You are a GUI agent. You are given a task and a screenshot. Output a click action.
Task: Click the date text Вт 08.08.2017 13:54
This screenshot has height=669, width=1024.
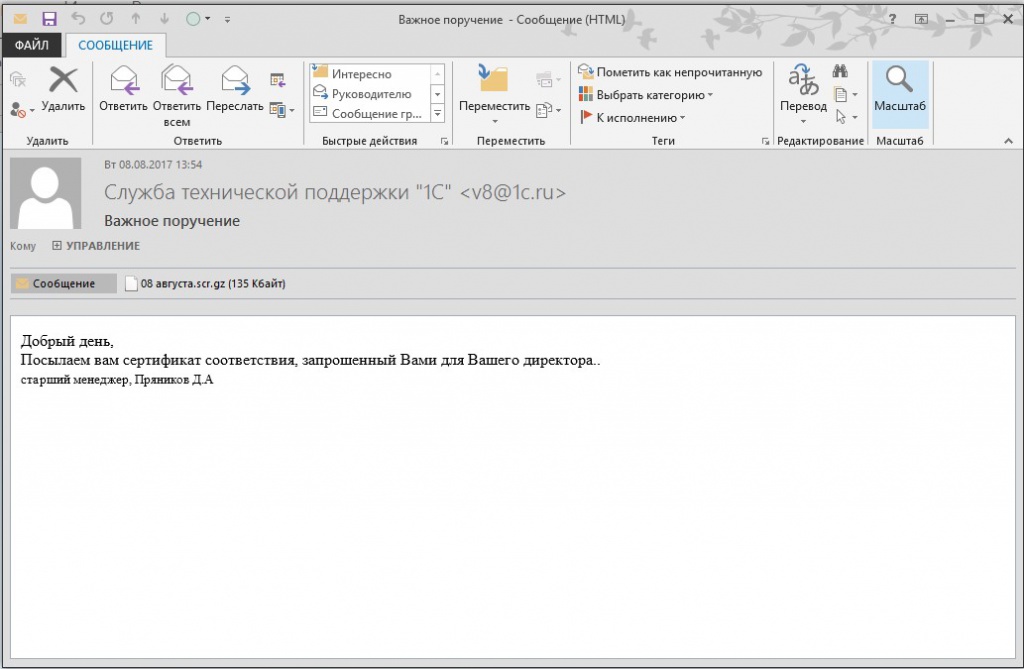(x=153, y=165)
